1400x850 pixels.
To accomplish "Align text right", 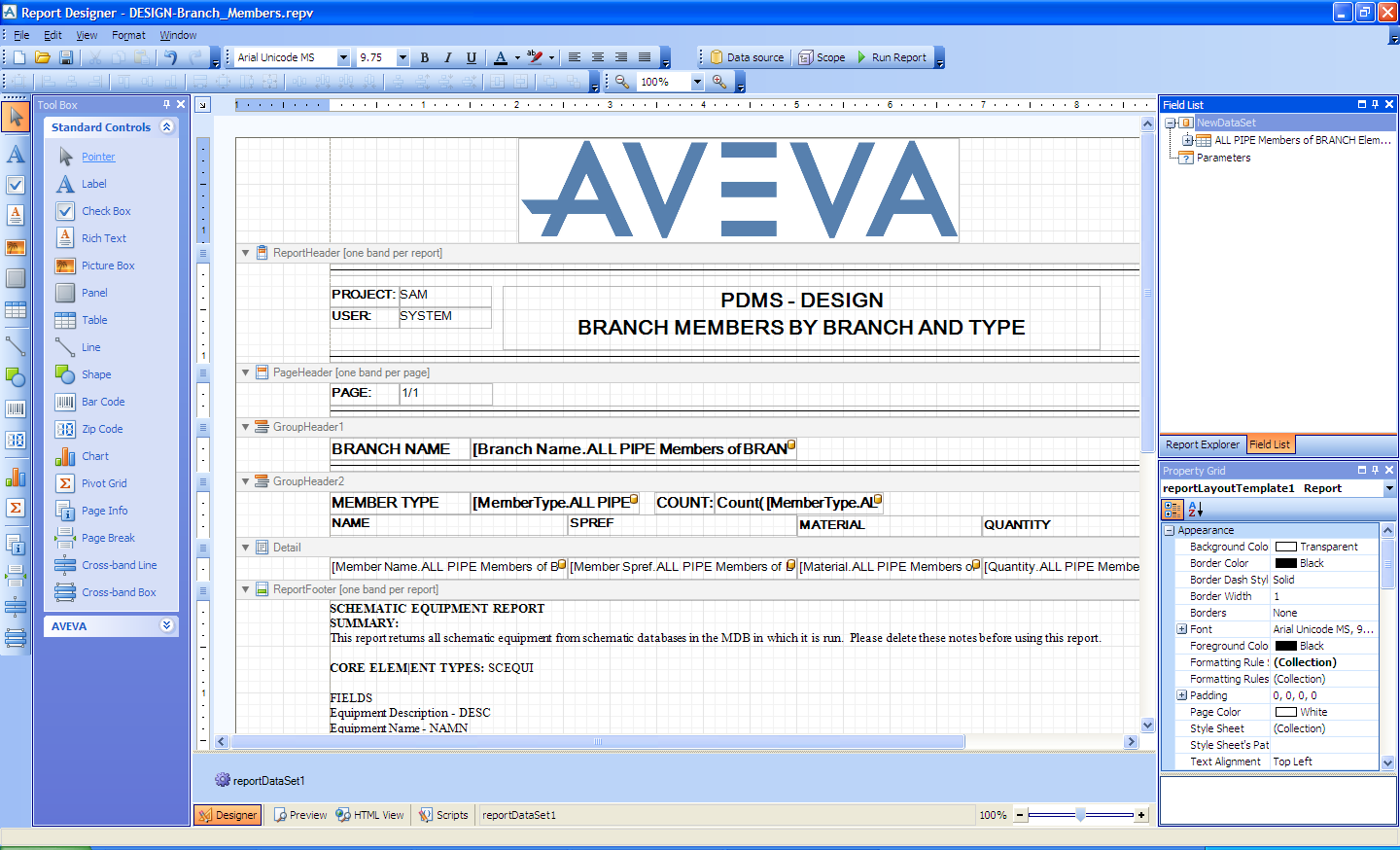I will pyautogui.click(x=621, y=57).
